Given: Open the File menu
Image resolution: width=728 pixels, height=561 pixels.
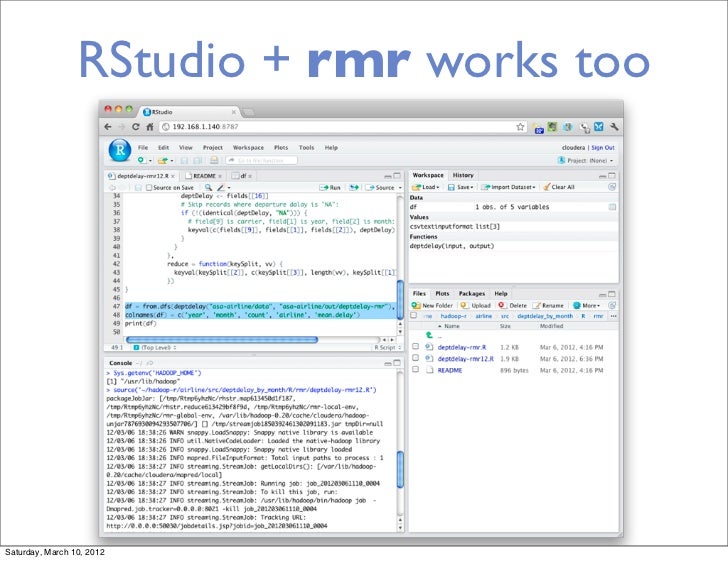Looking at the screenshot, I should click(x=143, y=147).
